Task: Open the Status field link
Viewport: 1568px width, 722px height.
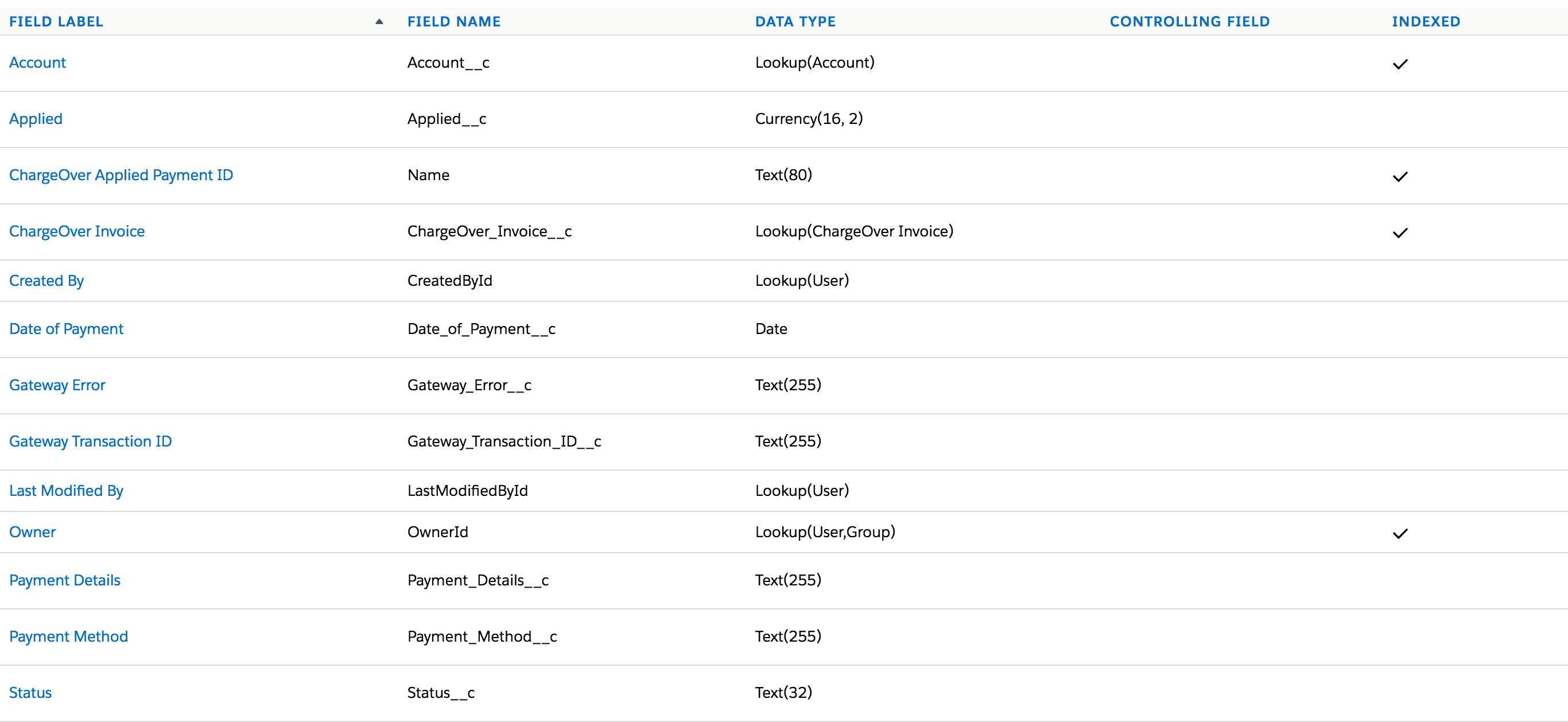Action: 30,693
